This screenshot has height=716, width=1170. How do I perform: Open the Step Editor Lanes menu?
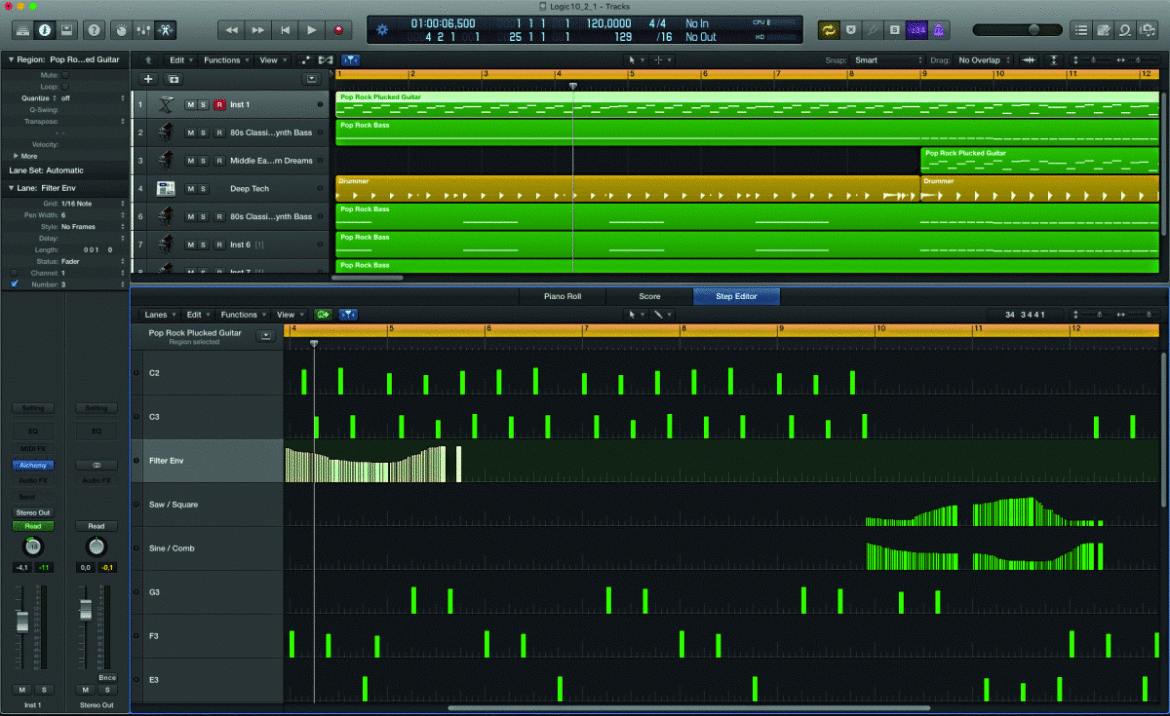pyautogui.click(x=160, y=315)
